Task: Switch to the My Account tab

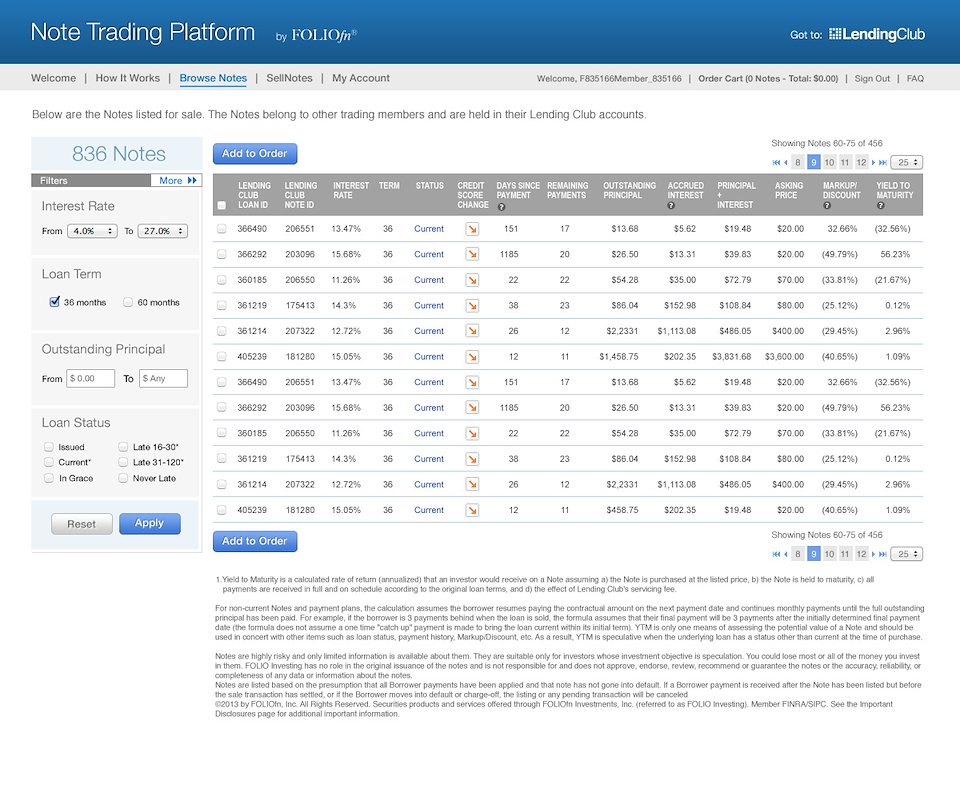Action: (x=361, y=78)
